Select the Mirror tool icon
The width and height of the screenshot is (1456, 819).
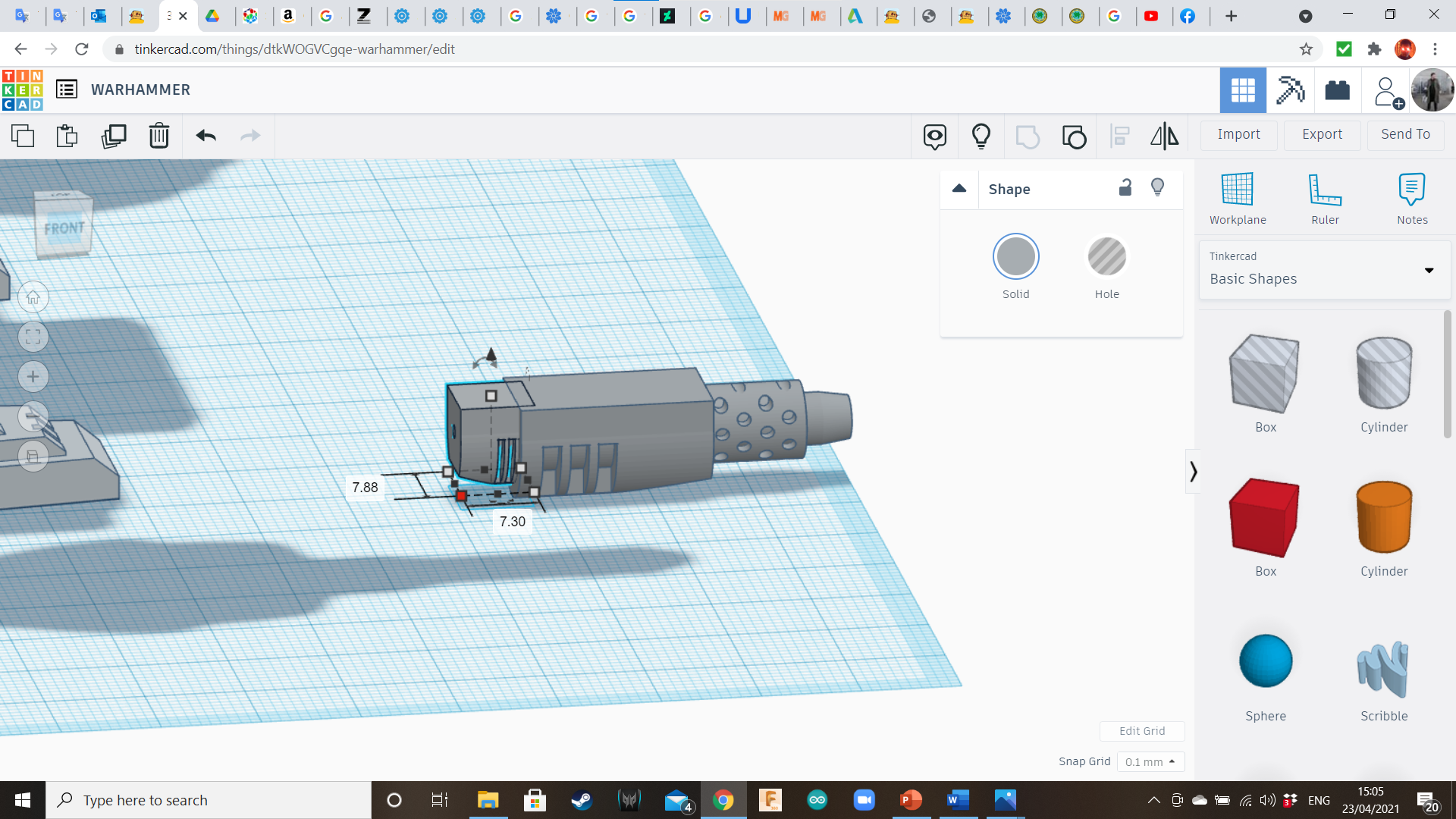pyautogui.click(x=1164, y=136)
